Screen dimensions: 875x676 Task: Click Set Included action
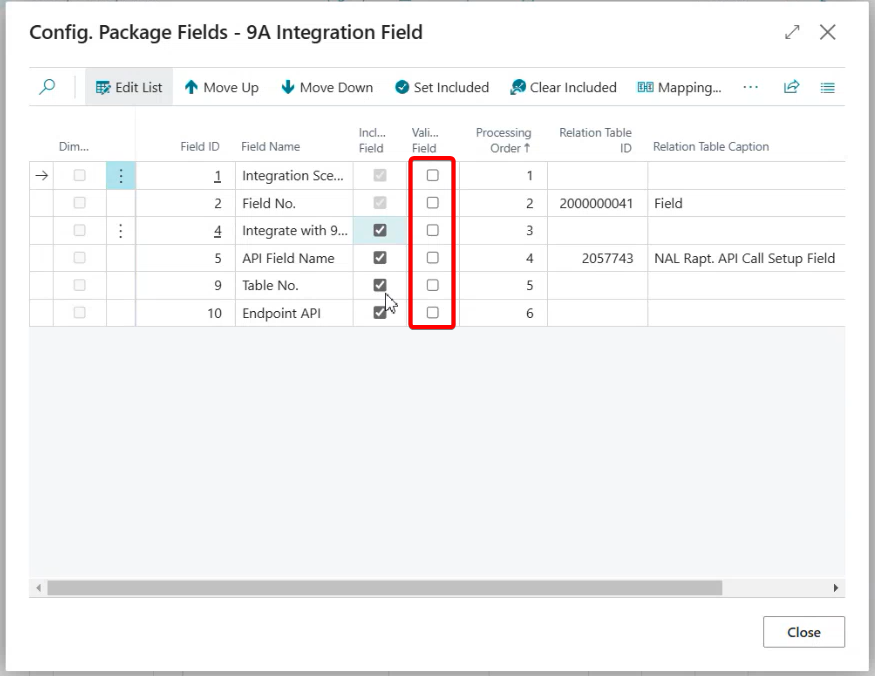[441, 87]
